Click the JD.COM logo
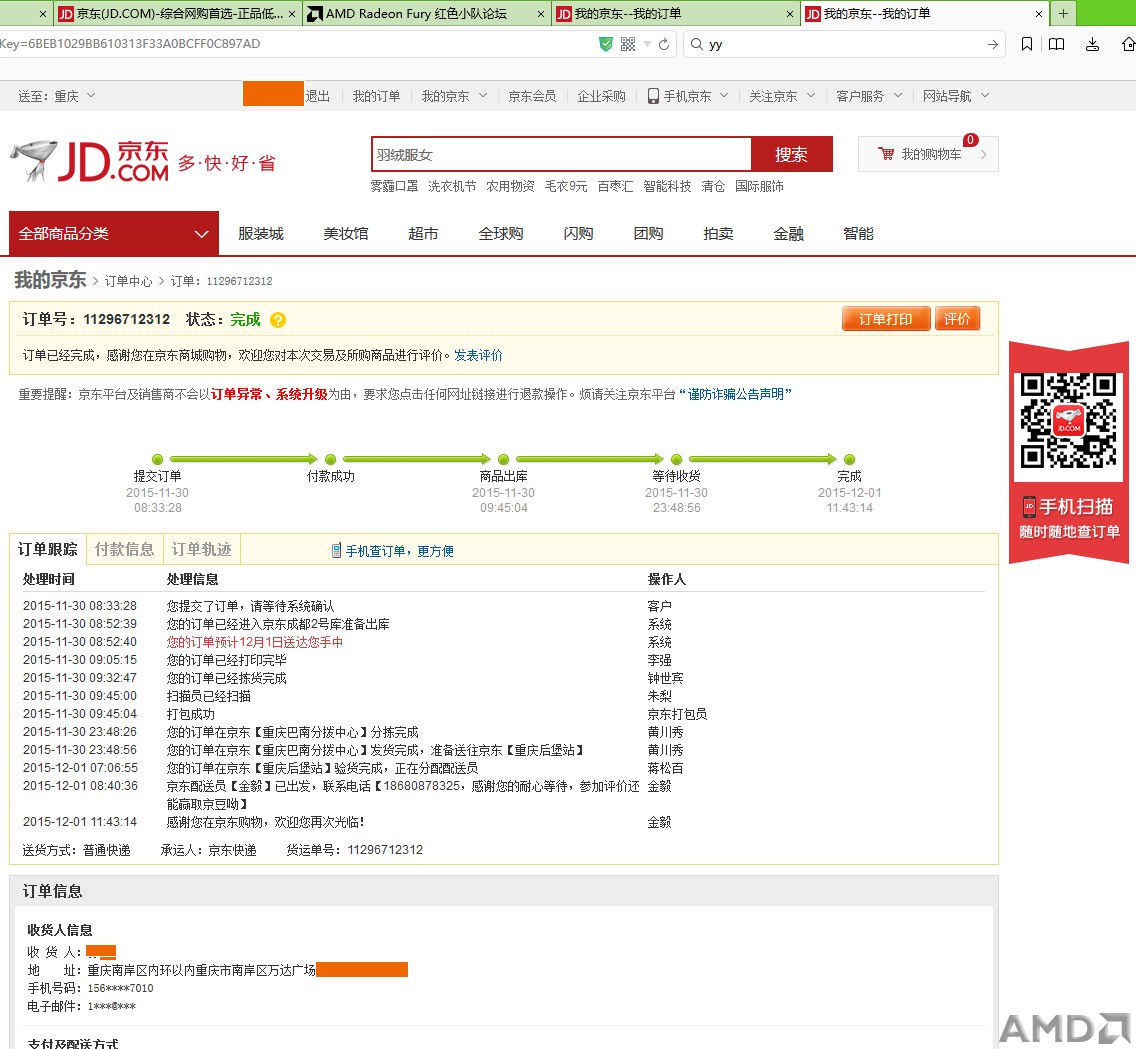The width and height of the screenshot is (1136, 1049). click(x=91, y=161)
